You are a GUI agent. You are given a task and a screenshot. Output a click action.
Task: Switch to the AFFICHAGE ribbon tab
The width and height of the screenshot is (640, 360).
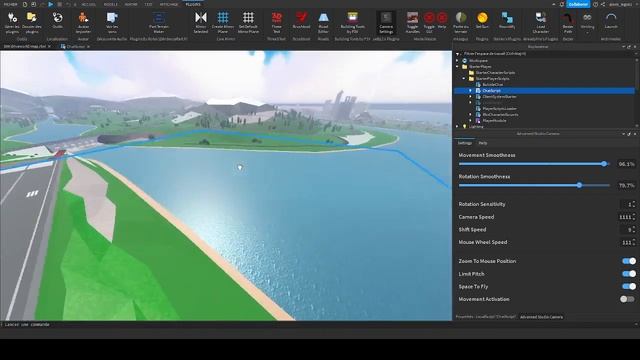click(169, 4)
